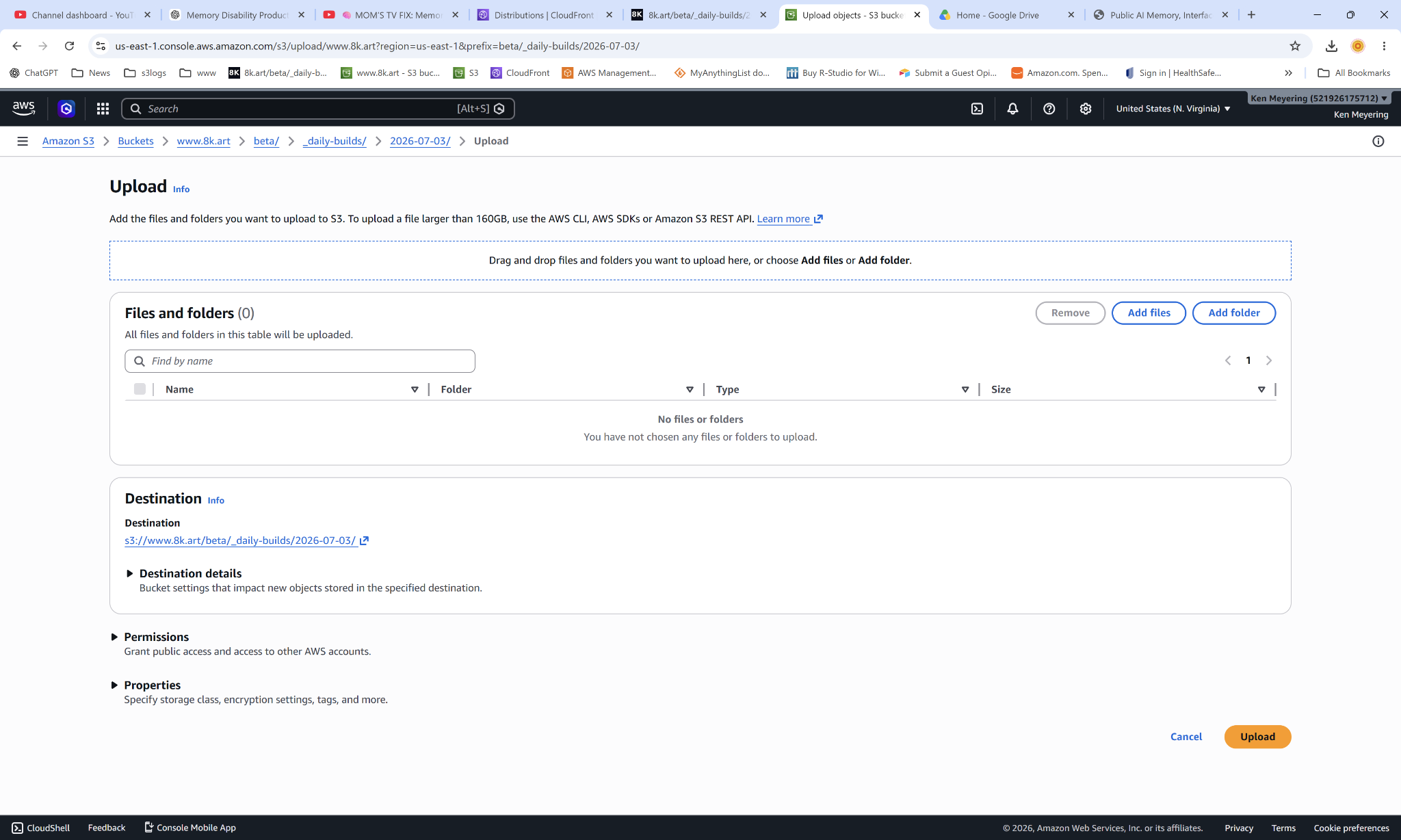Open Console Mobile App footer link

pyautogui.click(x=189, y=828)
